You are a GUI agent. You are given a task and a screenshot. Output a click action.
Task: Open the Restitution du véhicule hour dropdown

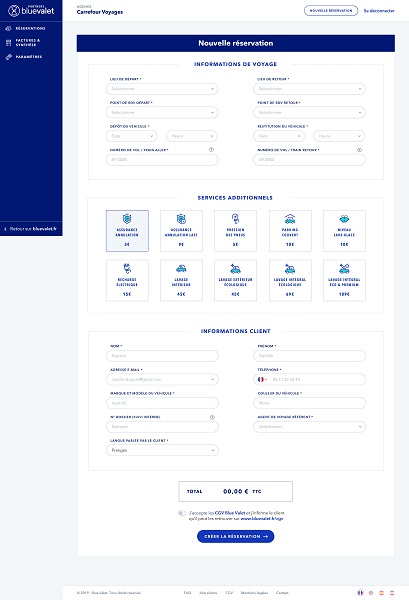point(339,136)
